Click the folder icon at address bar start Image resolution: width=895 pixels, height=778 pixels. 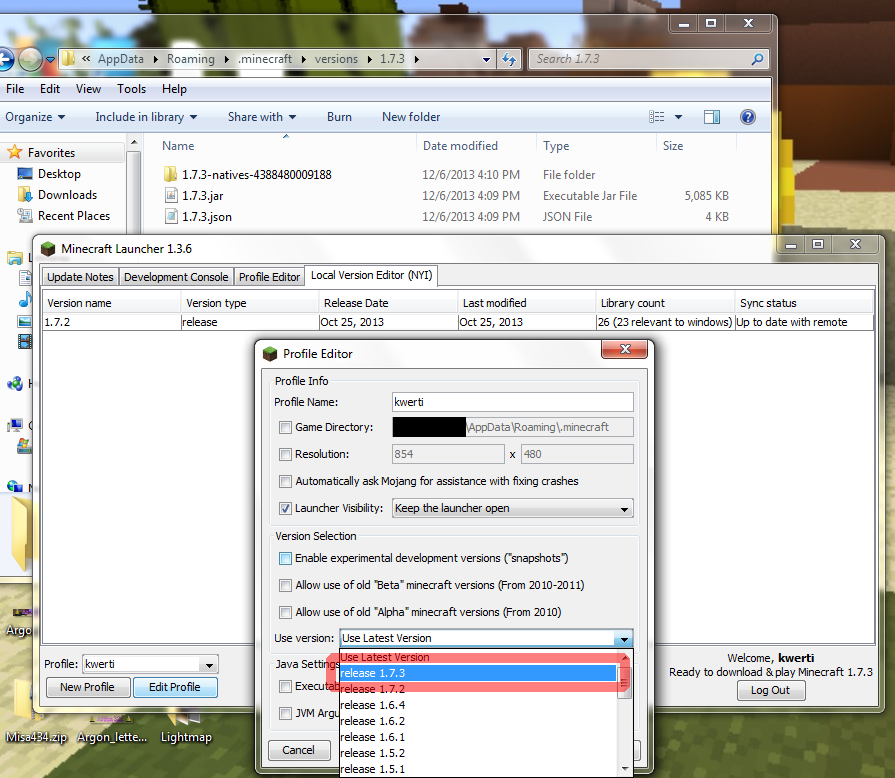click(x=68, y=58)
